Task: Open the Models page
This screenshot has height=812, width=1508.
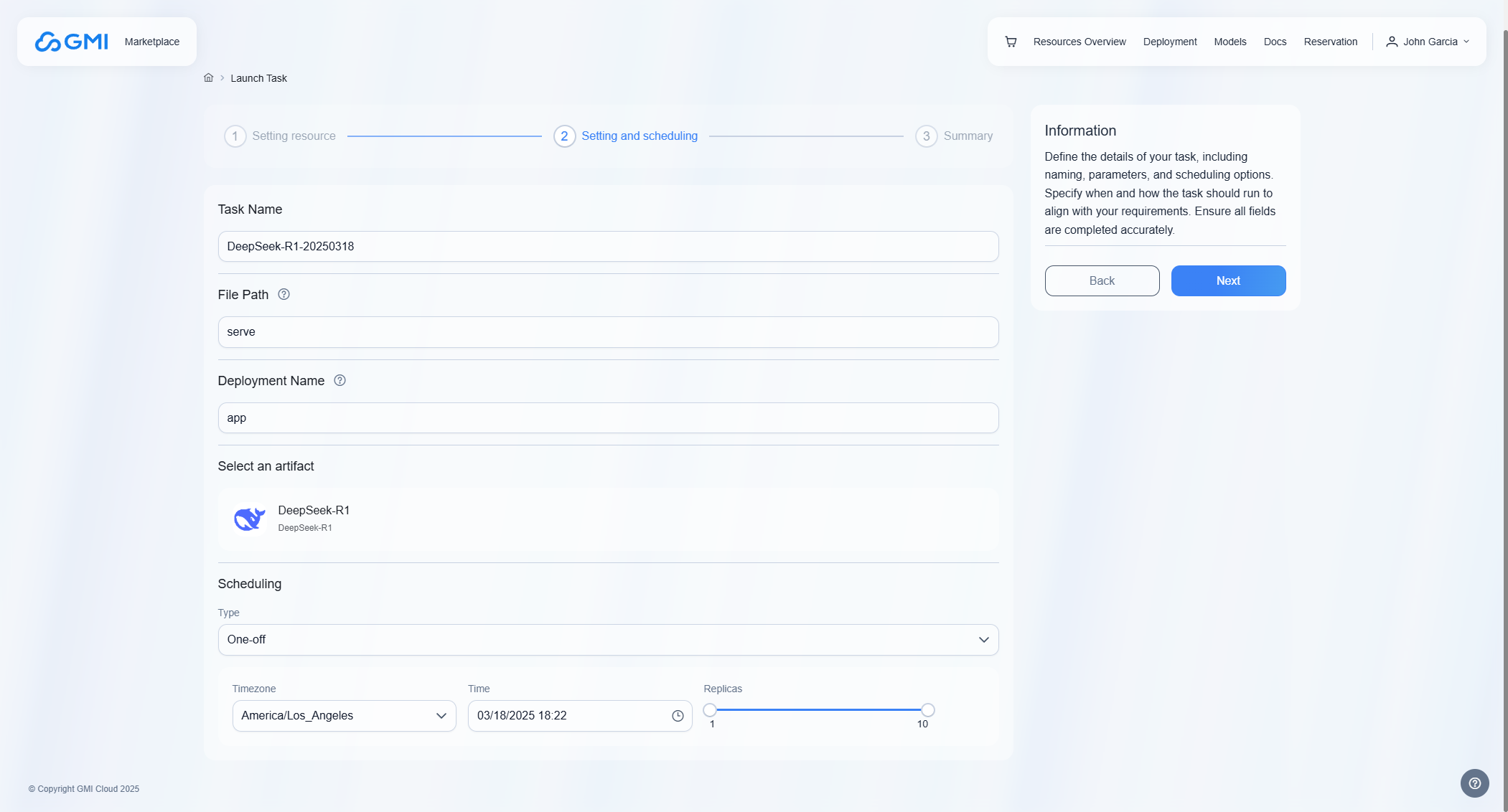Action: pyautogui.click(x=1230, y=42)
